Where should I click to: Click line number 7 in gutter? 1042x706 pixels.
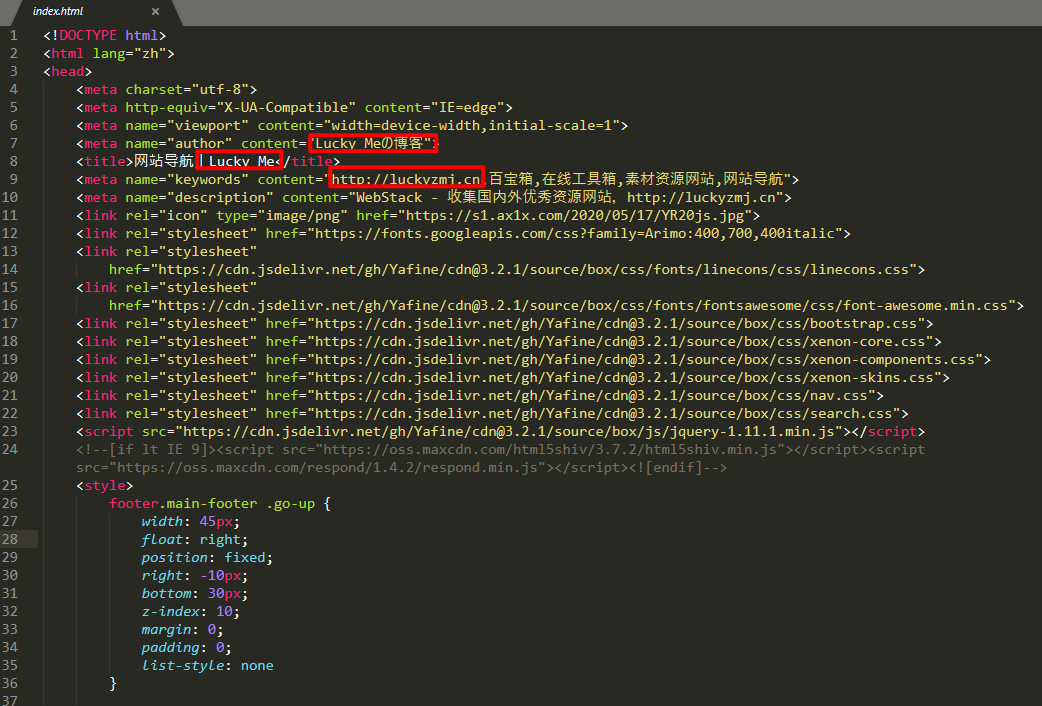(14, 143)
